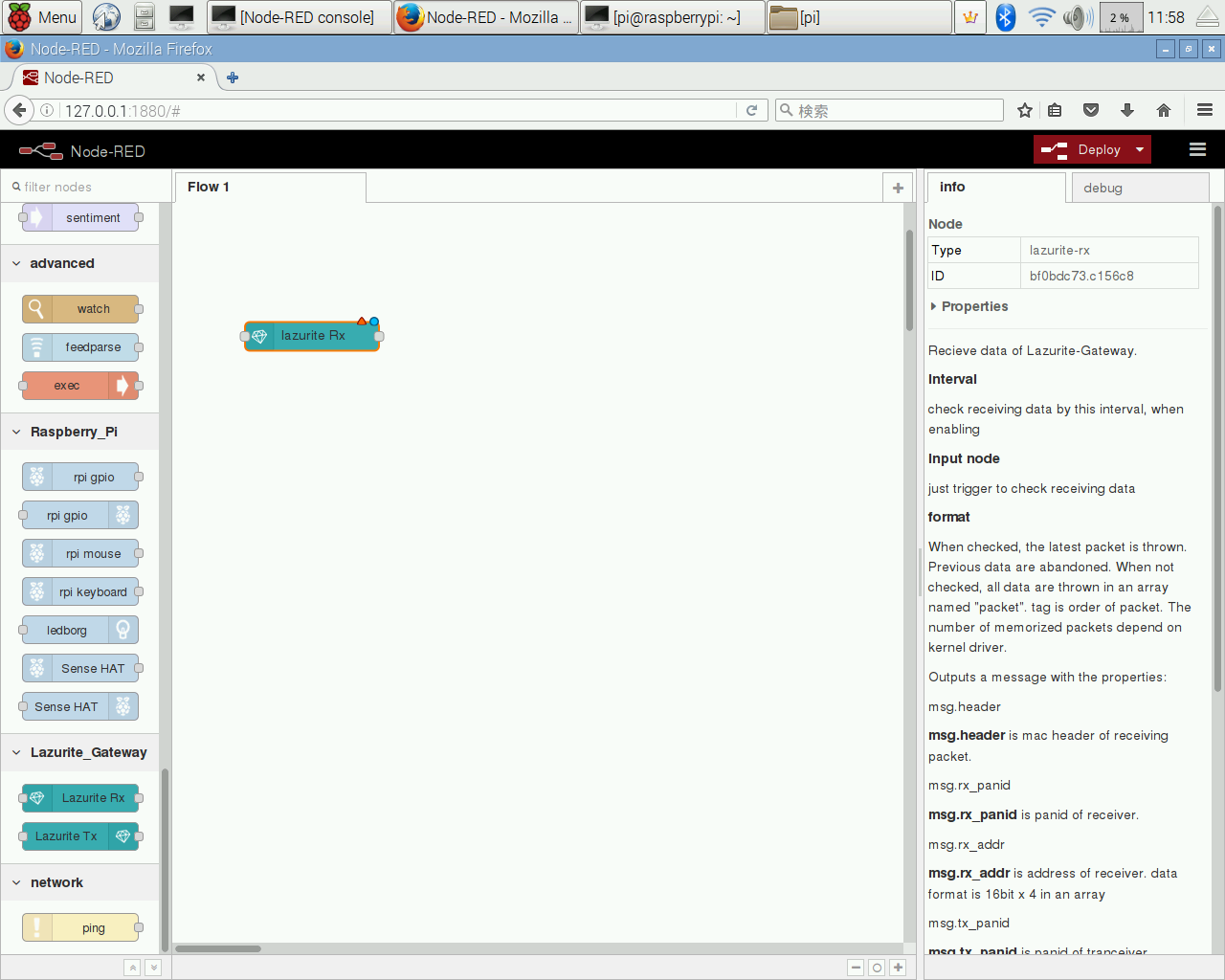The width and height of the screenshot is (1225, 980).
Task: Reset the canvas zoom level
Action: [x=877, y=968]
